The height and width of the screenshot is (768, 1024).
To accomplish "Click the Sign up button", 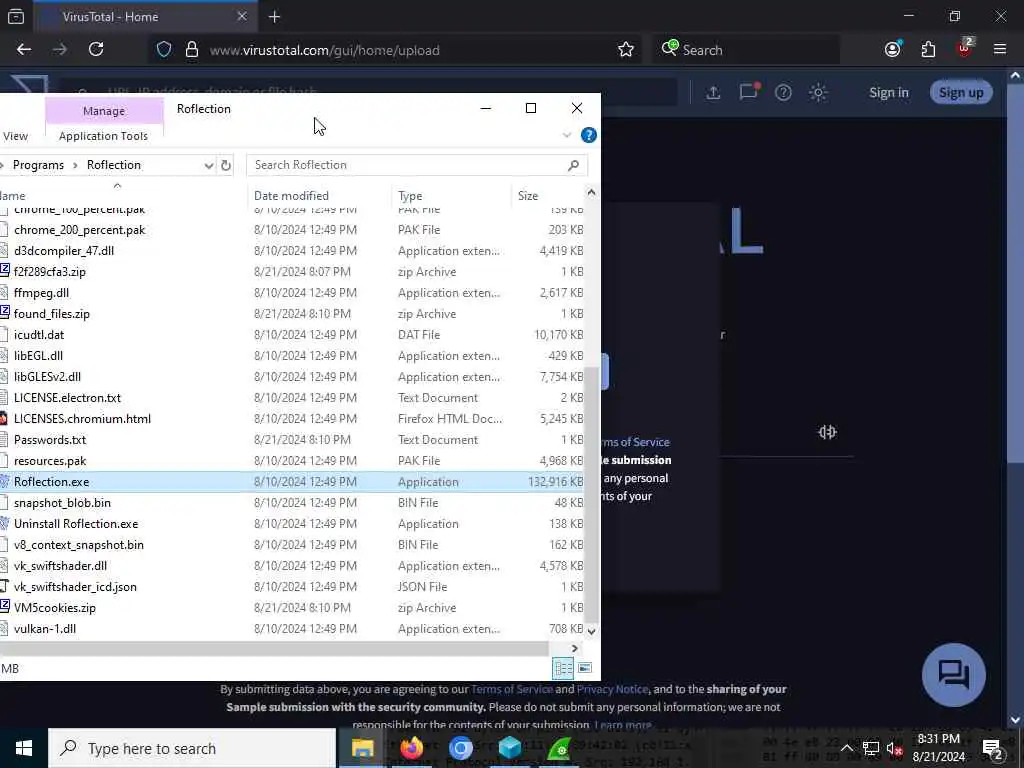I will [961, 93].
